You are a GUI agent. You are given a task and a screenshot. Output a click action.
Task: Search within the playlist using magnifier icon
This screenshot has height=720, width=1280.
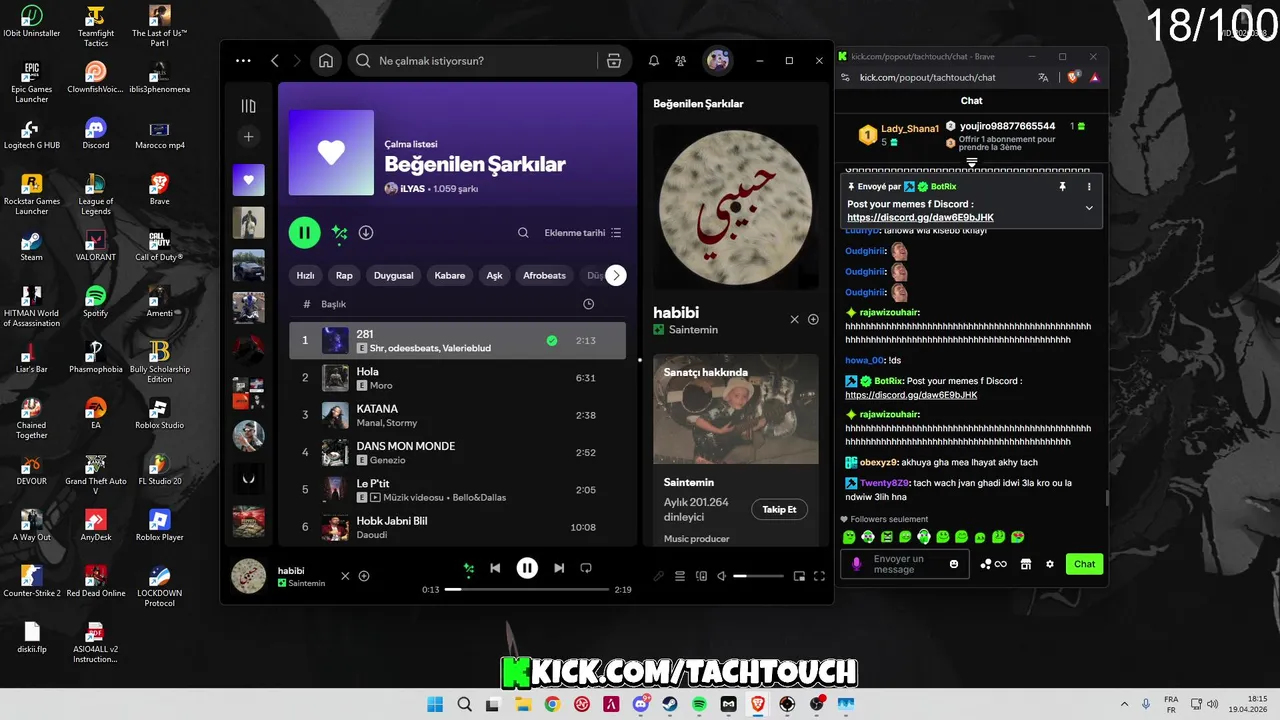pos(523,233)
